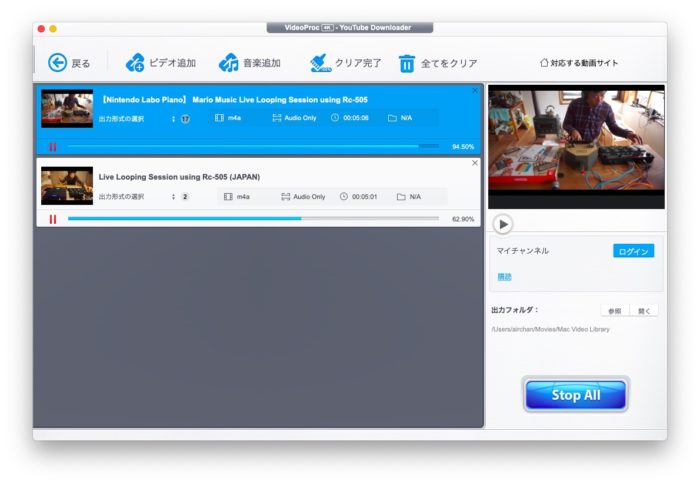Screen dimensions: 700x484
Task: Open 対応する動画サイト supported sites link
Action: (579, 63)
